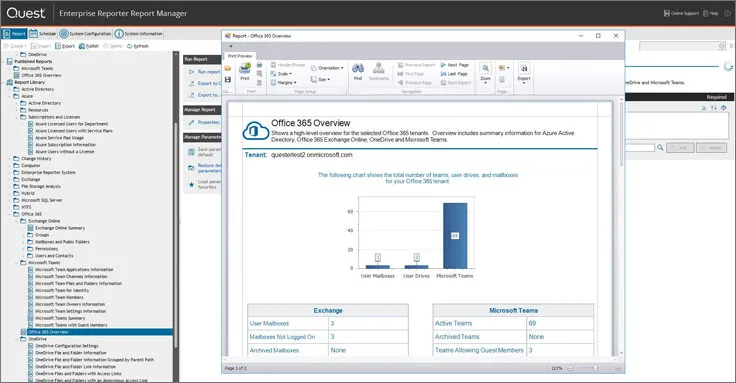Open the Scale dropdown
The image size is (736, 383).
pyautogui.click(x=281, y=74)
